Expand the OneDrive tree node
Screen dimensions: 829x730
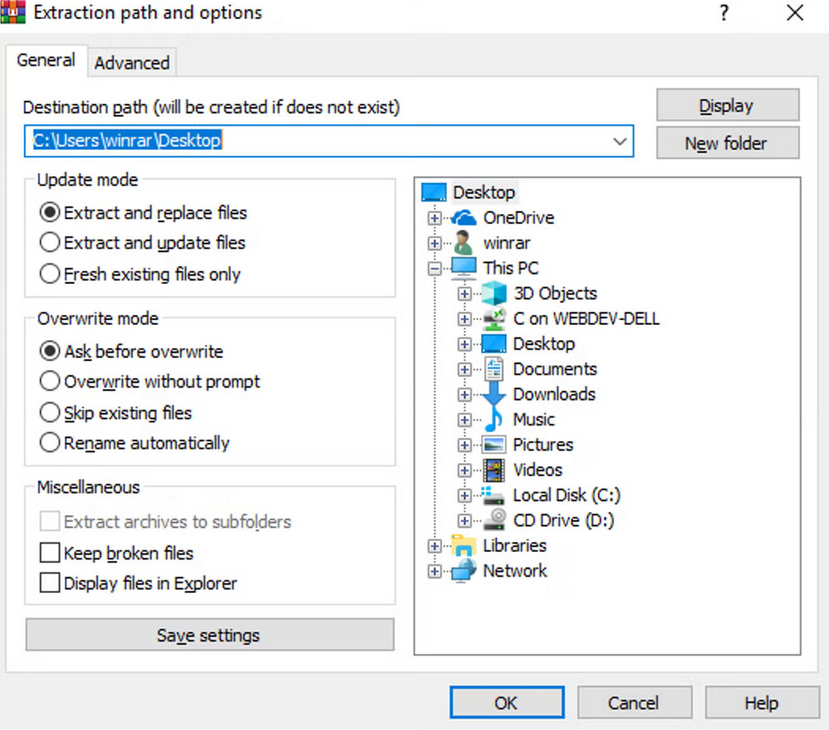tap(435, 218)
